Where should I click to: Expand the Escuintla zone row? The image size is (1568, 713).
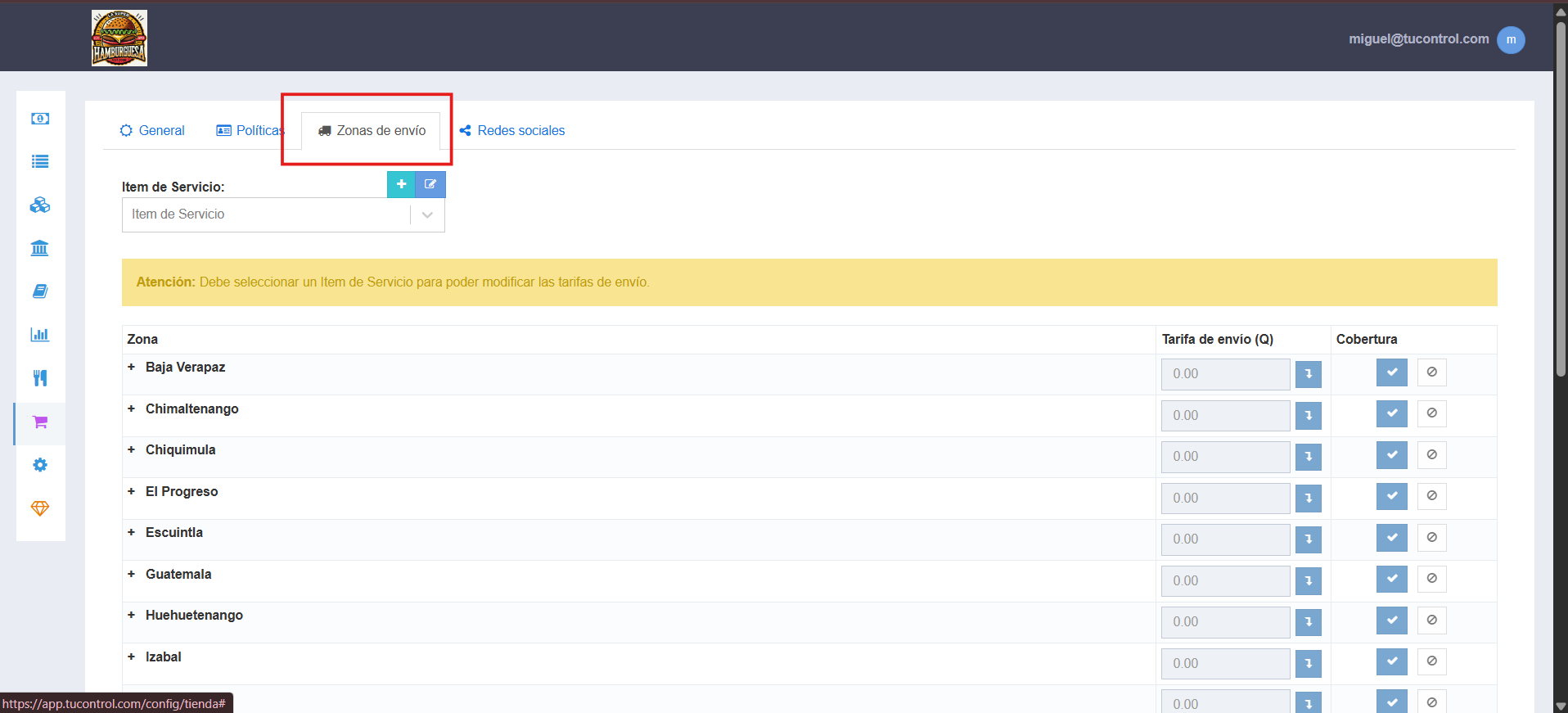click(131, 532)
